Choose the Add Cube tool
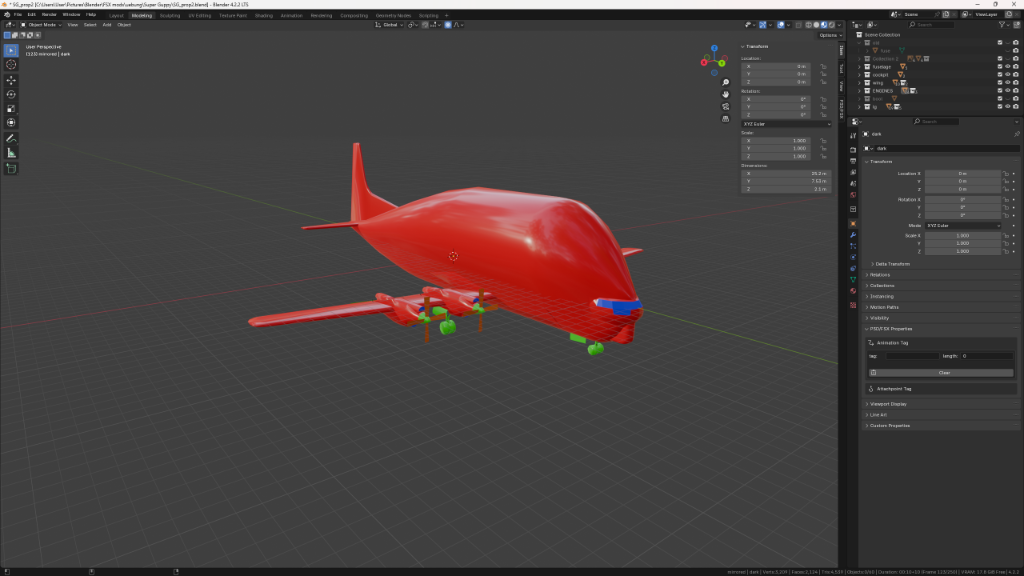The image size is (1024, 576). 11,169
